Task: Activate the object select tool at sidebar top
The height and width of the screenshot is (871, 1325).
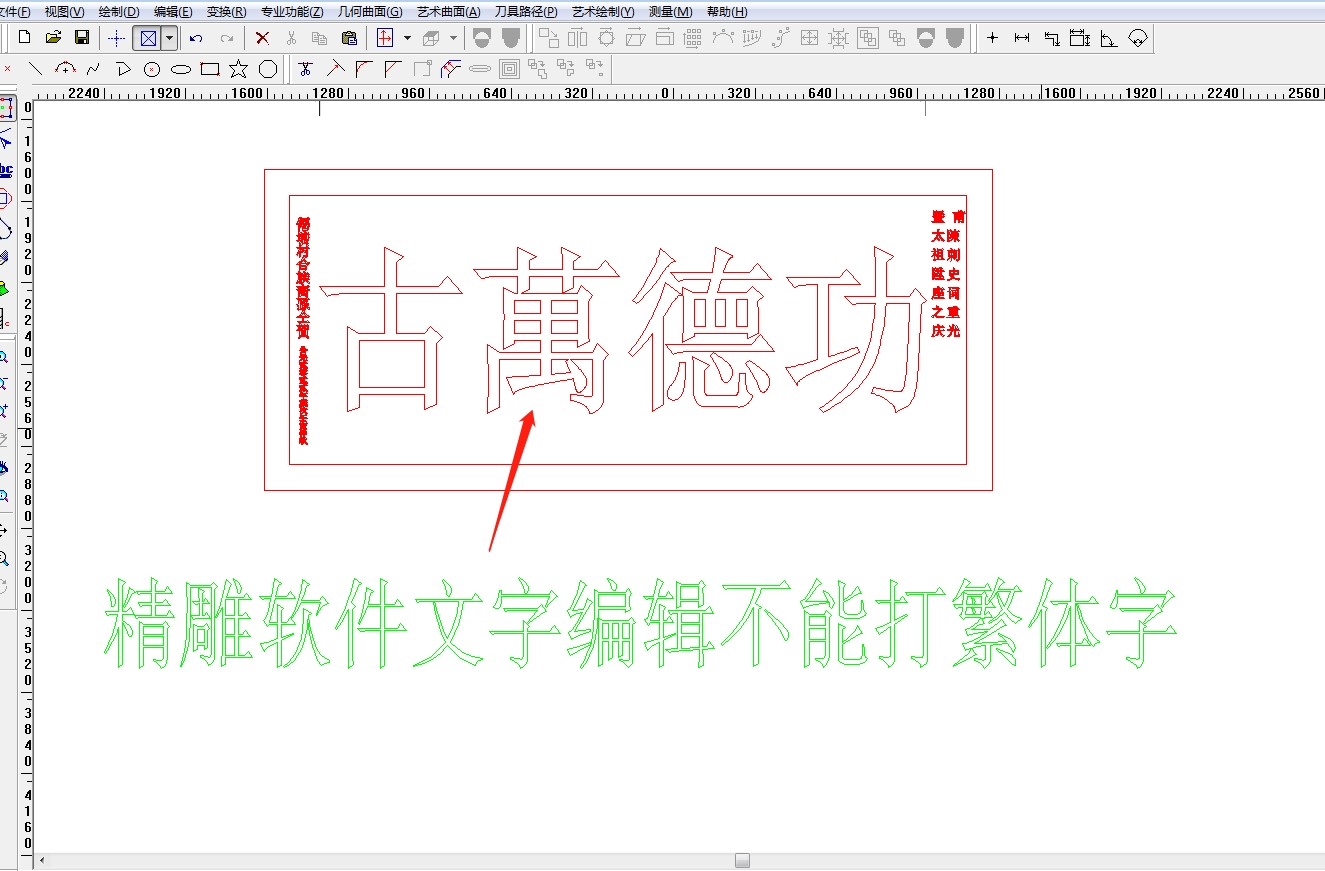Action: pyautogui.click(x=6, y=108)
